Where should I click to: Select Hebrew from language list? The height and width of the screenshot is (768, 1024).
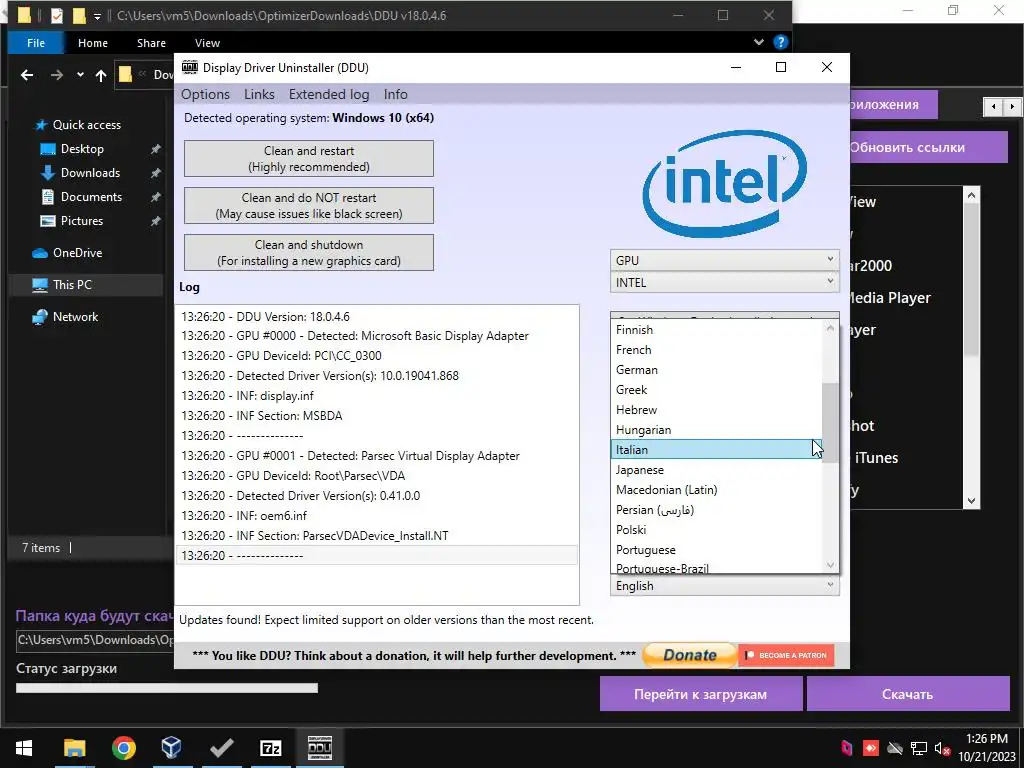click(716, 410)
